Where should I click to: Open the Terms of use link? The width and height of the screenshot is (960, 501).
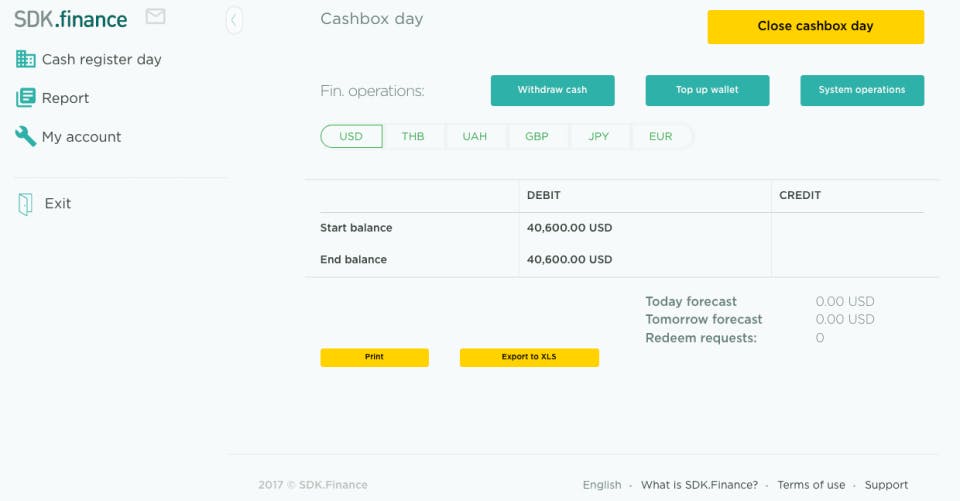click(x=811, y=485)
